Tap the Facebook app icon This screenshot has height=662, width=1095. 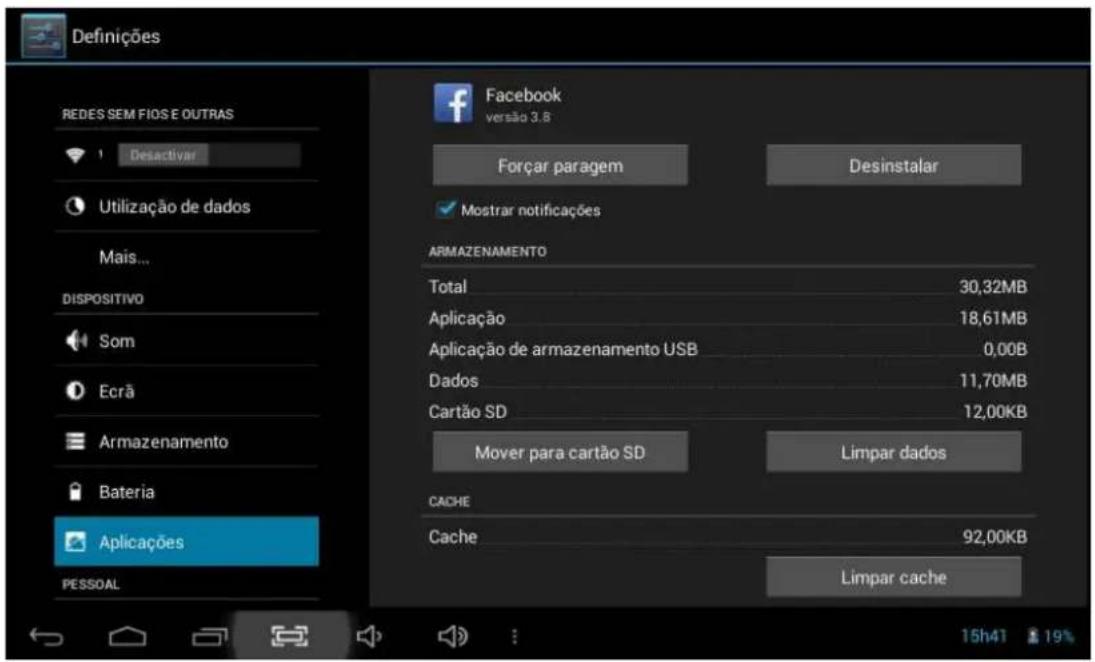pyautogui.click(x=453, y=103)
